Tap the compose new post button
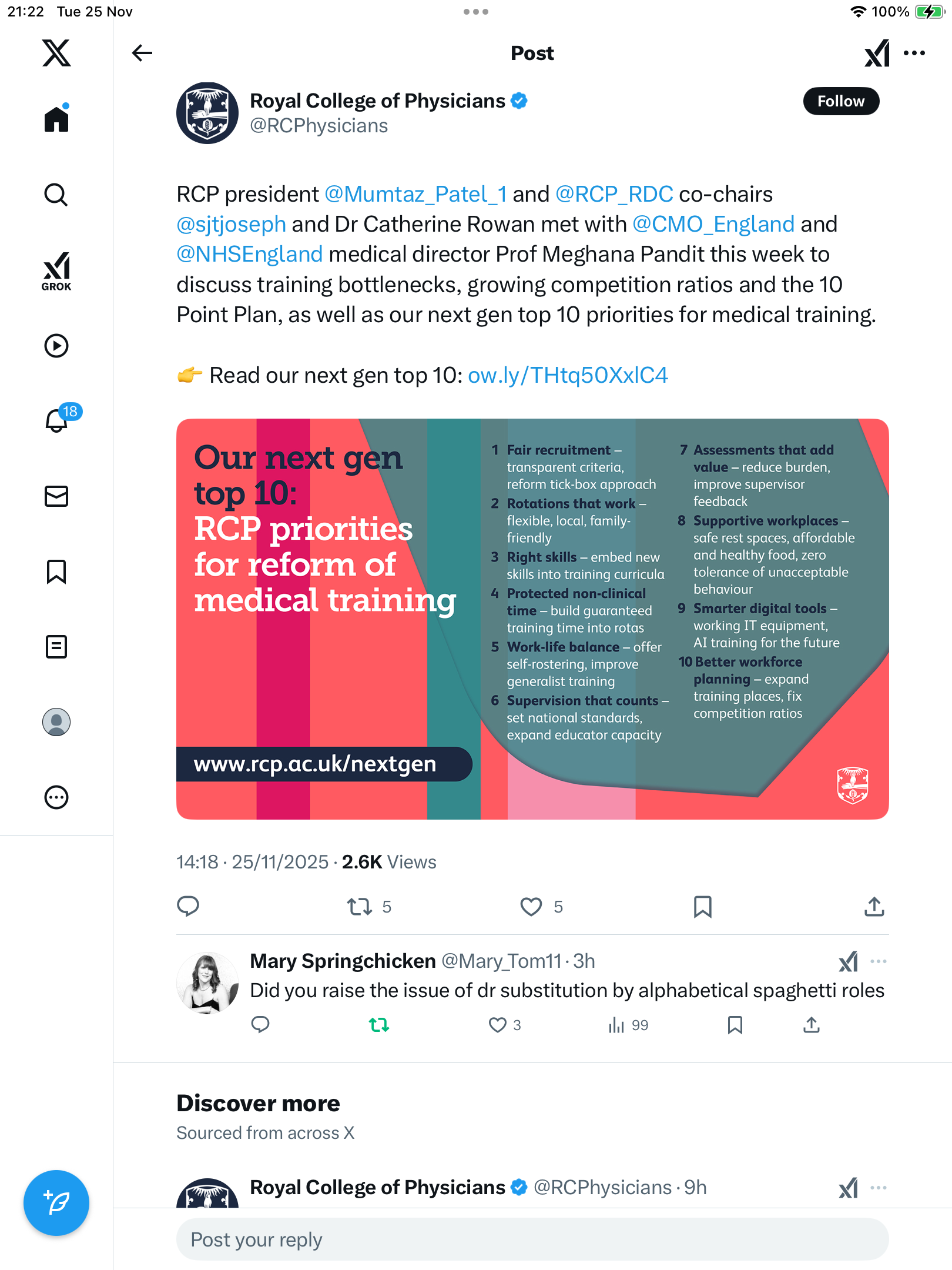952x1270 pixels. point(56,1203)
